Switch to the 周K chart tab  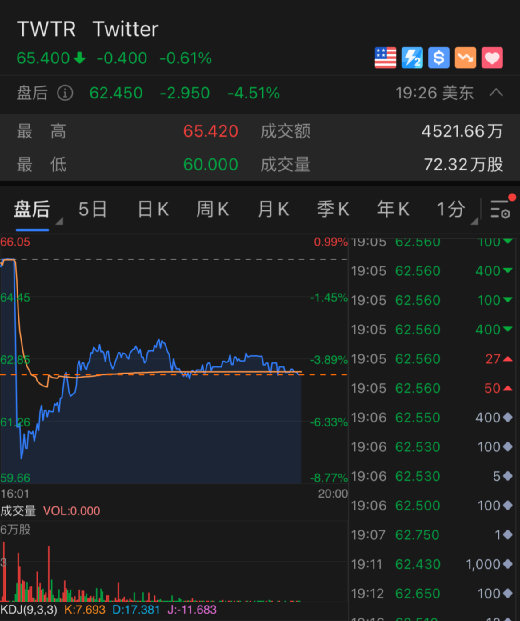point(213,209)
